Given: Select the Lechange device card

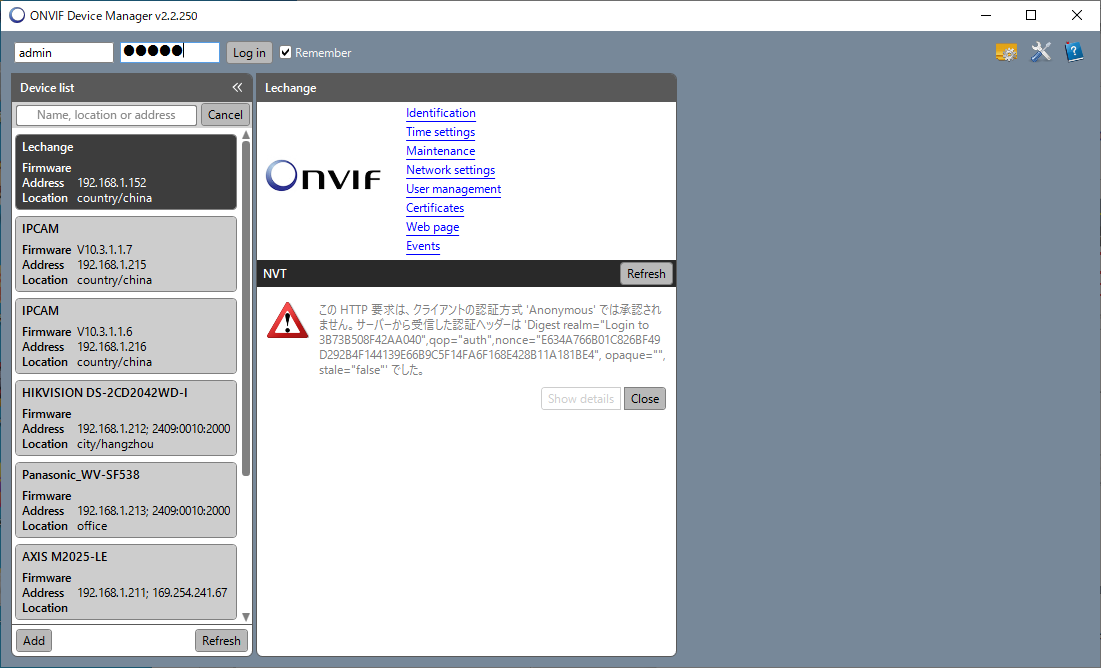Looking at the screenshot, I should (126, 172).
